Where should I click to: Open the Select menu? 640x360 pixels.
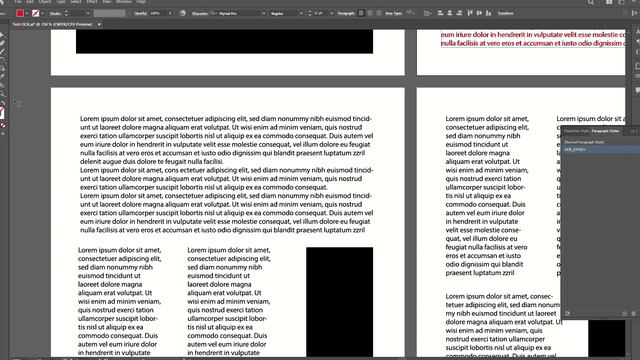76,2
